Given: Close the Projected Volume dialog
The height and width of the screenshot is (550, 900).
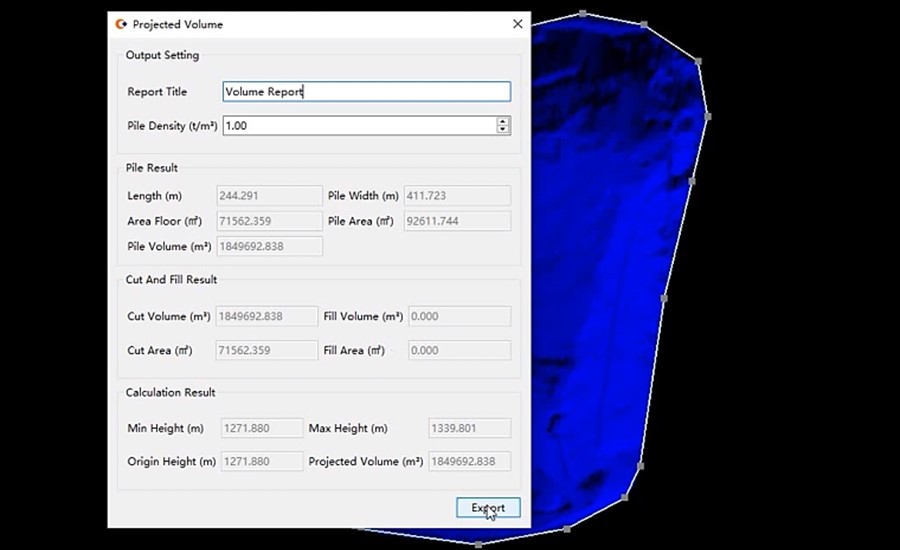Looking at the screenshot, I should 517,24.
